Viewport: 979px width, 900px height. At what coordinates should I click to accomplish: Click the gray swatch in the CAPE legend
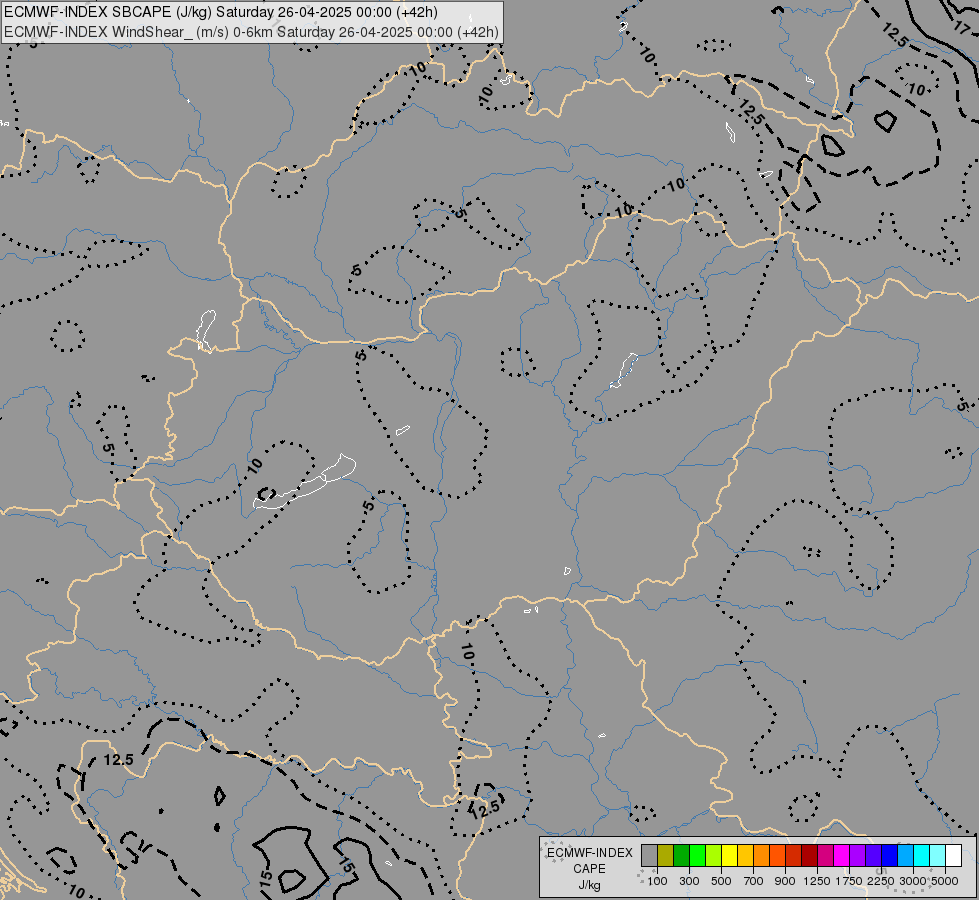[649, 856]
